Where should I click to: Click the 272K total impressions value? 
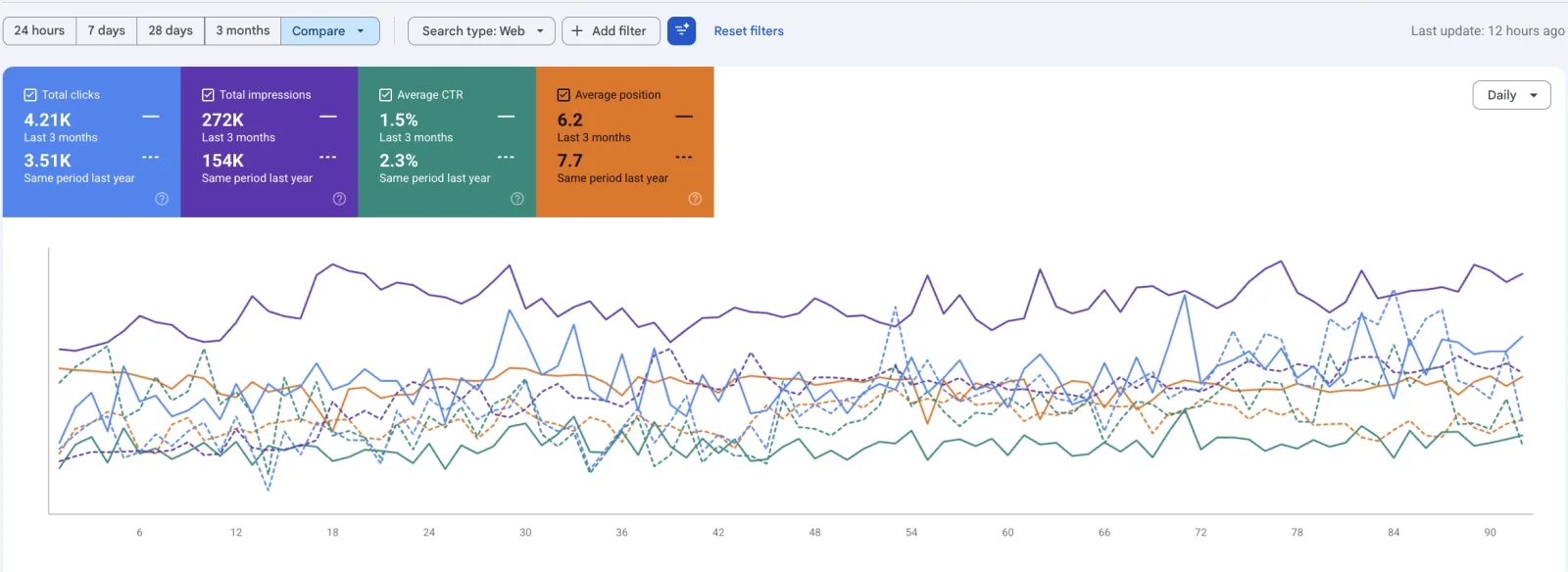point(222,119)
